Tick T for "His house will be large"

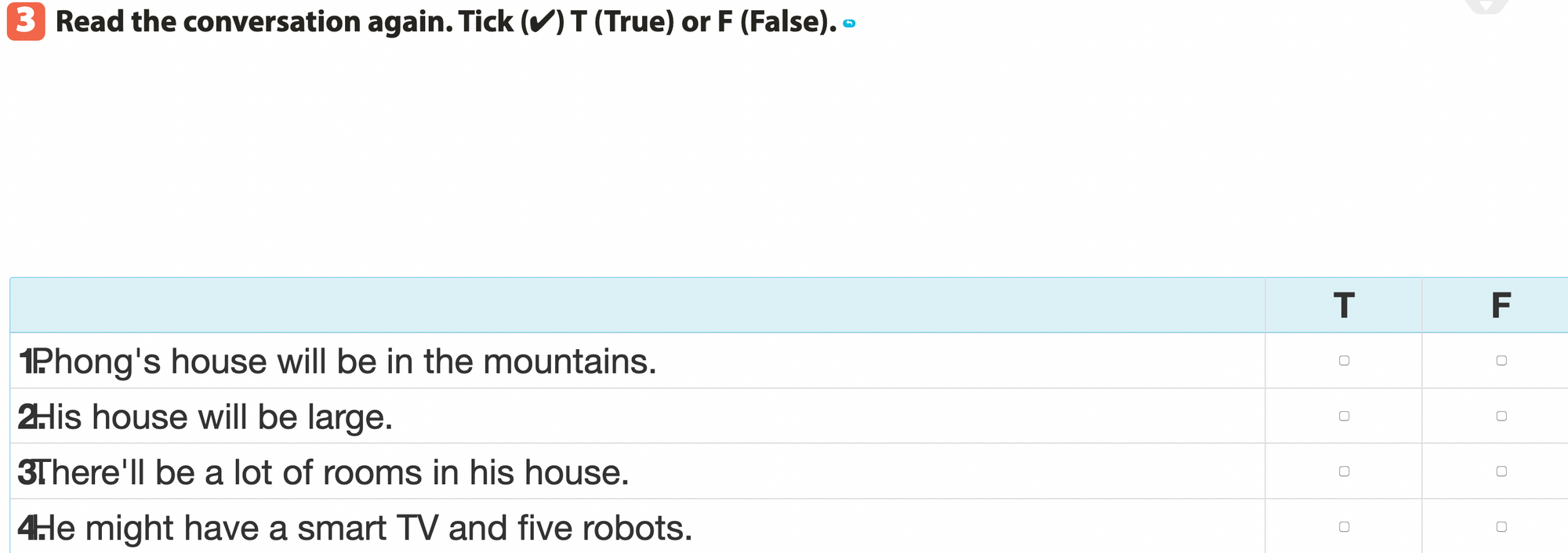[x=1344, y=416]
